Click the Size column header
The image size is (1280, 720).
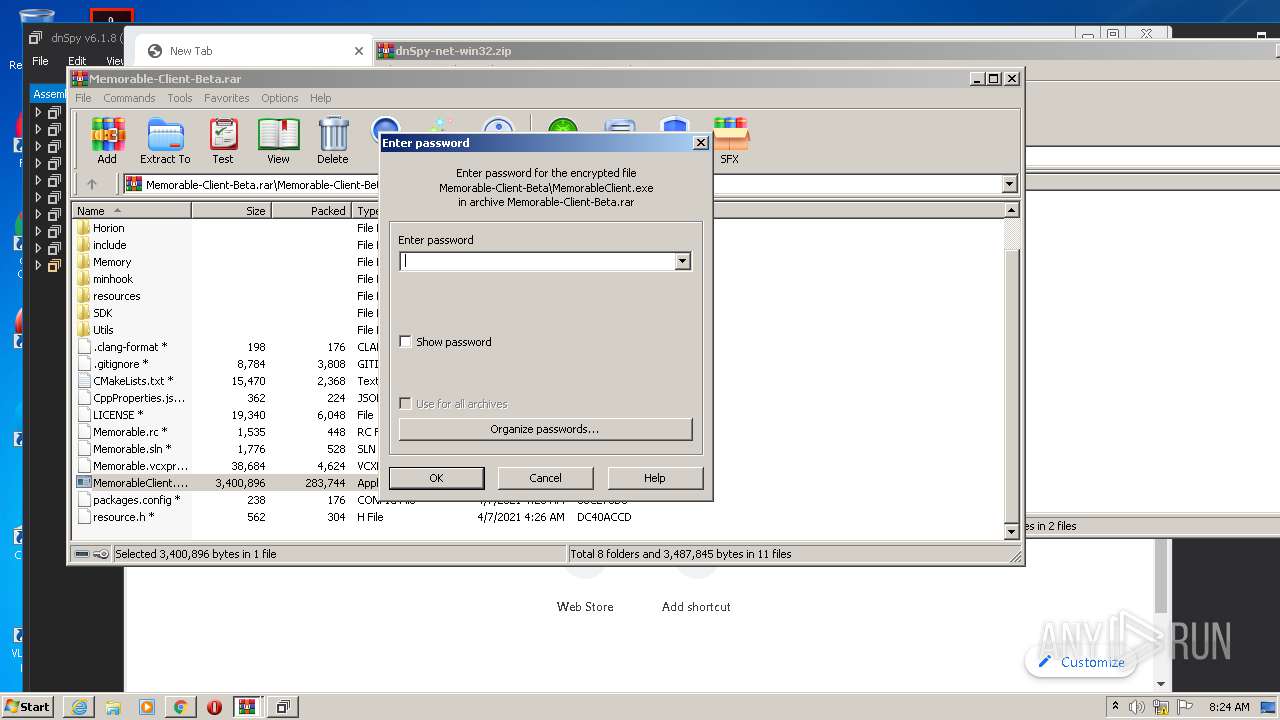pyautogui.click(x=232, y=211)
